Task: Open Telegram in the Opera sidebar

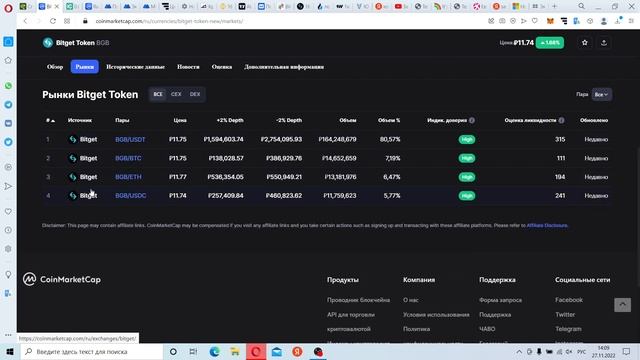Action: tap(8, 104)
